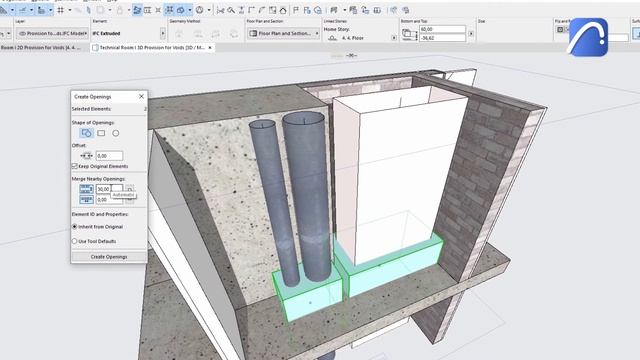Image resolution: width=640 pixels, height=360 pixels.
Task: Open the orbit icon dropdown arrow
Action: pyautogui.click(x=209, y=10)
